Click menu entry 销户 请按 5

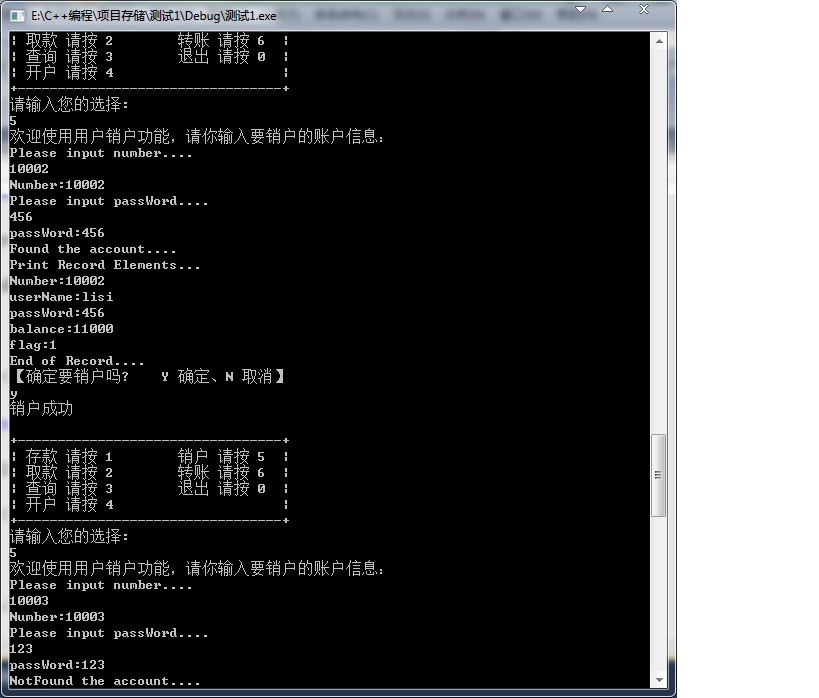coord(221,456)
